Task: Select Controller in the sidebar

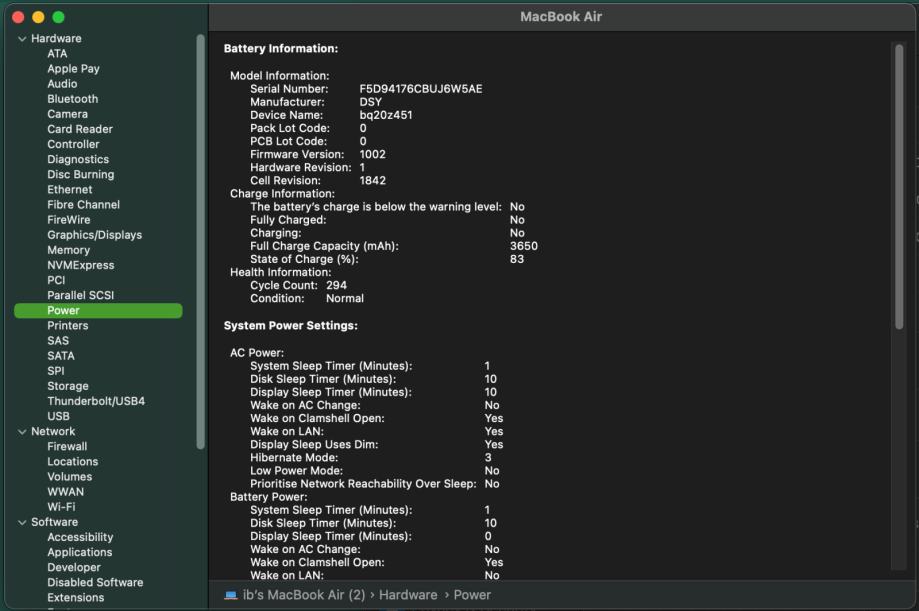Action: 73,144
